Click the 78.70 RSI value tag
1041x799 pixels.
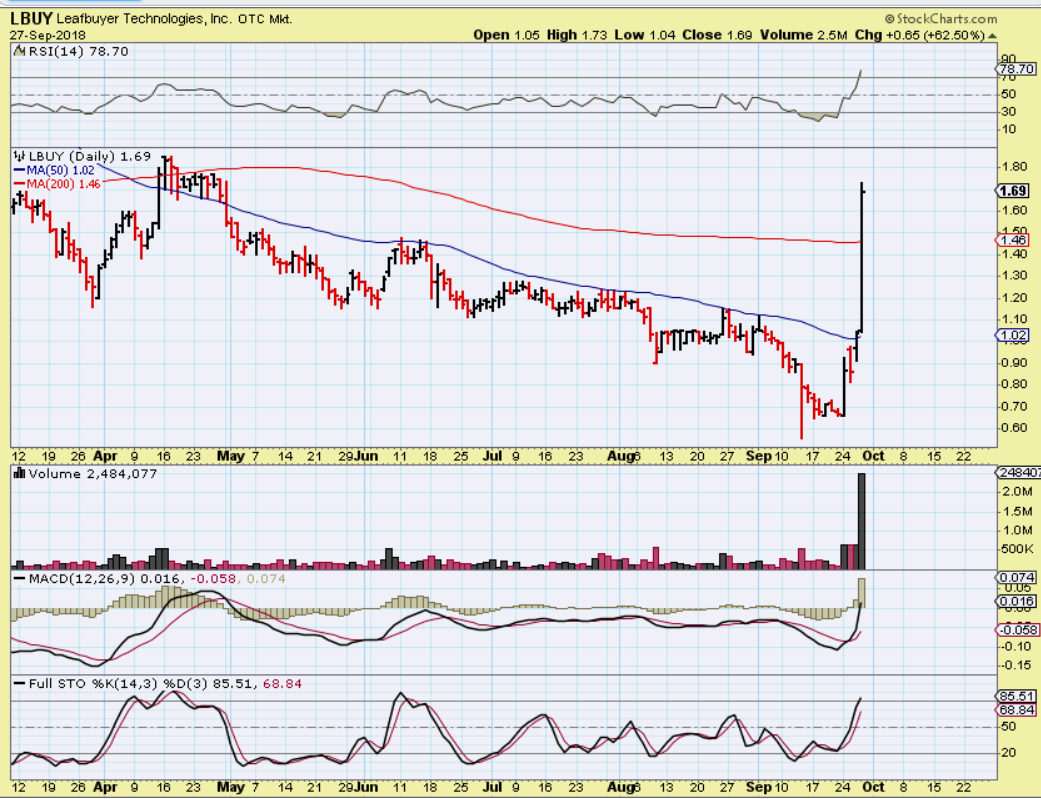coord(1016,69)
